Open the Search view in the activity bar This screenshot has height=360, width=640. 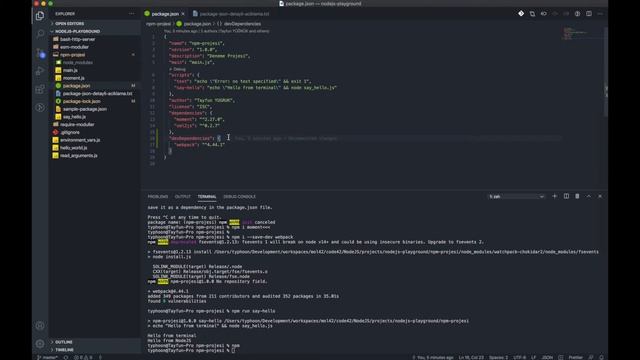[x=40, y=33]
